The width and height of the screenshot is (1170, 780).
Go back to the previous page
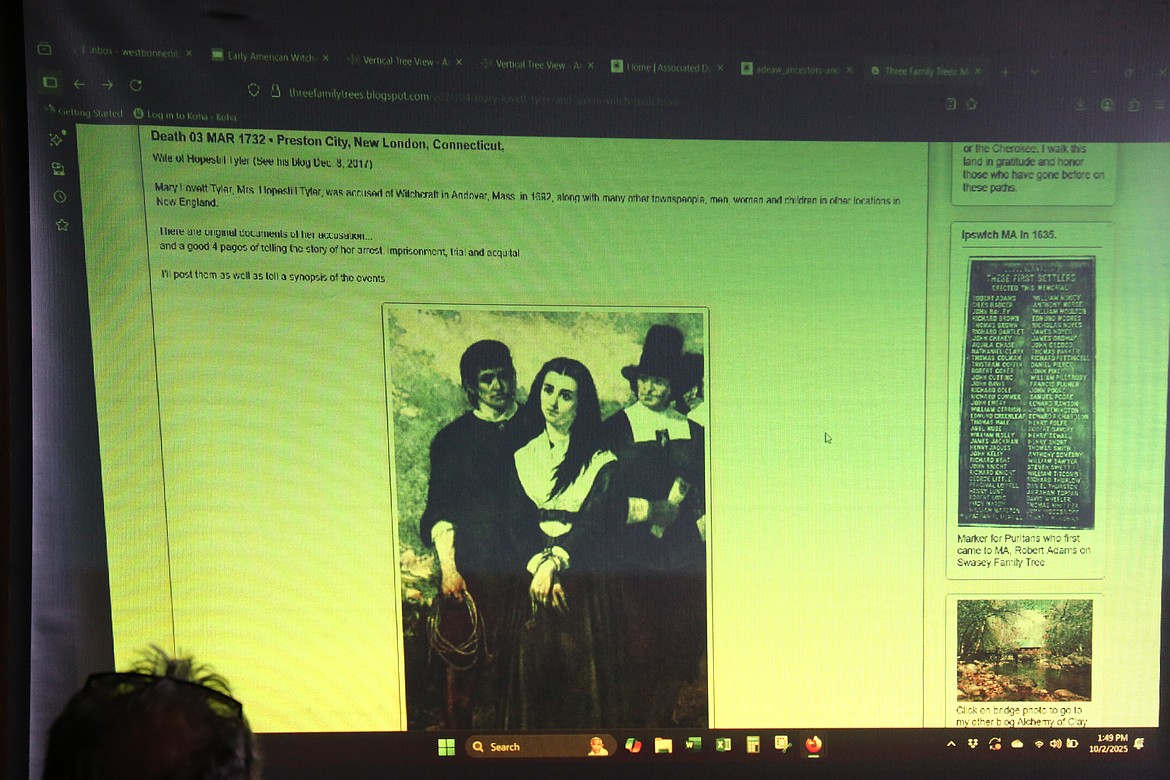pyautogui.click(x=79, y=85)
